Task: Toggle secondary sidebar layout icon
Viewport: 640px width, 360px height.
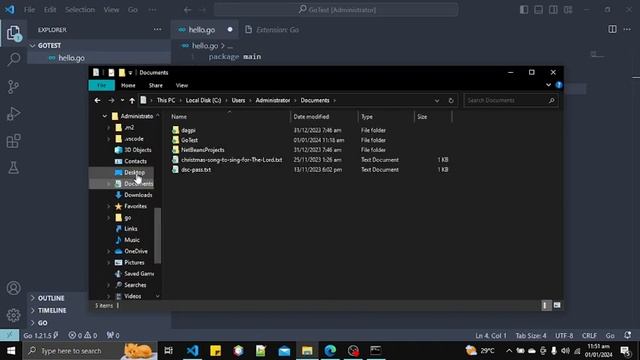Action: click(553, 10)
